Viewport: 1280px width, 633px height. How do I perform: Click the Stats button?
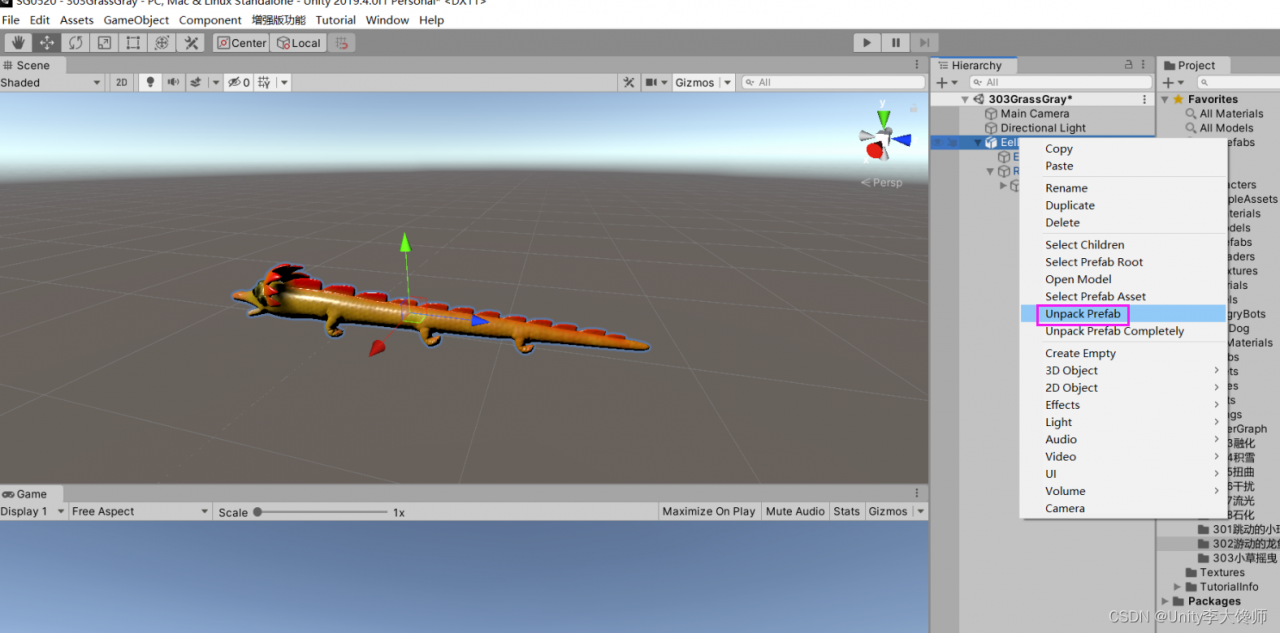847,511
